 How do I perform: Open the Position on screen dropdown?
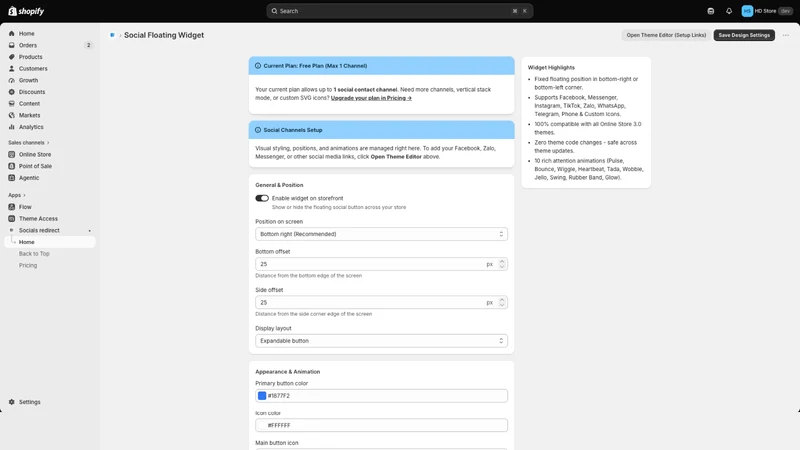tap(381, 234)
